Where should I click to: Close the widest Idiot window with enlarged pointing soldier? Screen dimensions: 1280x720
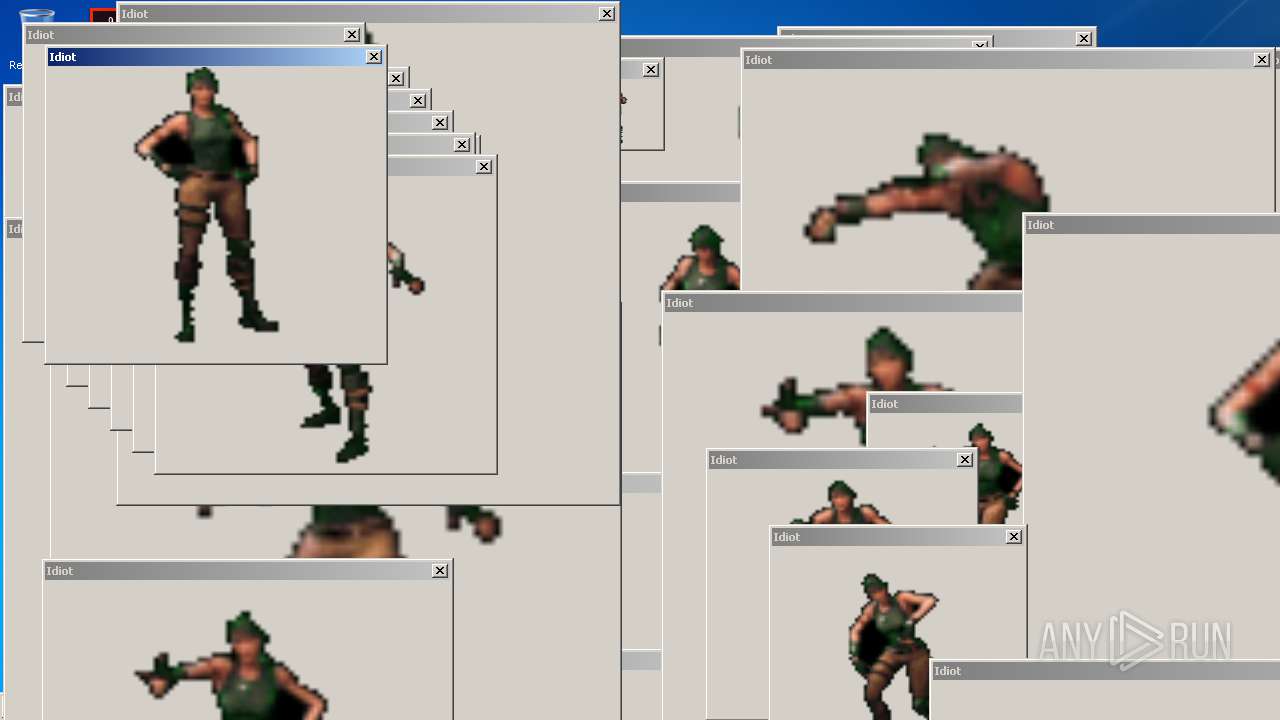pos(1262,60)
